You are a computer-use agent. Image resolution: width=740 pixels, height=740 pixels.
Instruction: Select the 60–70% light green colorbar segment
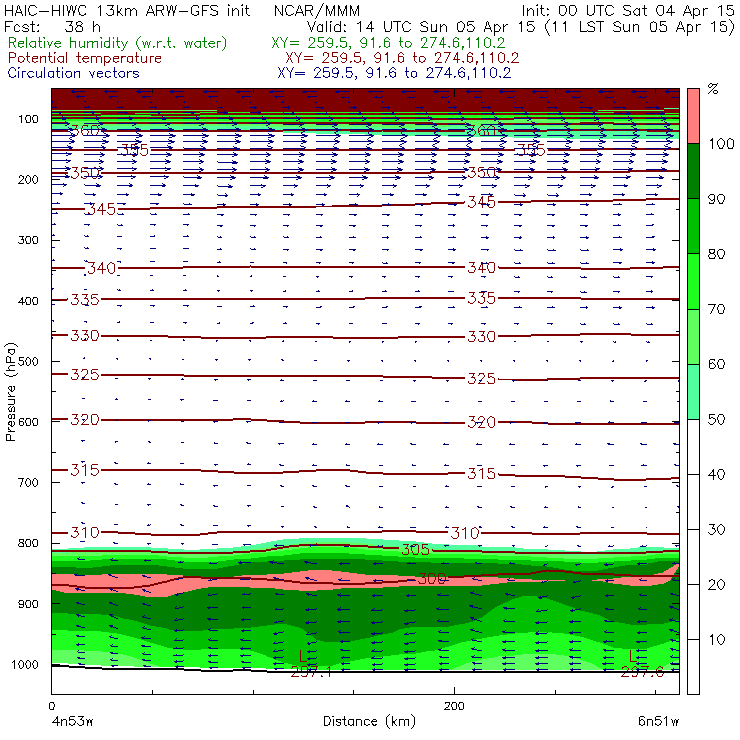coord(693,336)
